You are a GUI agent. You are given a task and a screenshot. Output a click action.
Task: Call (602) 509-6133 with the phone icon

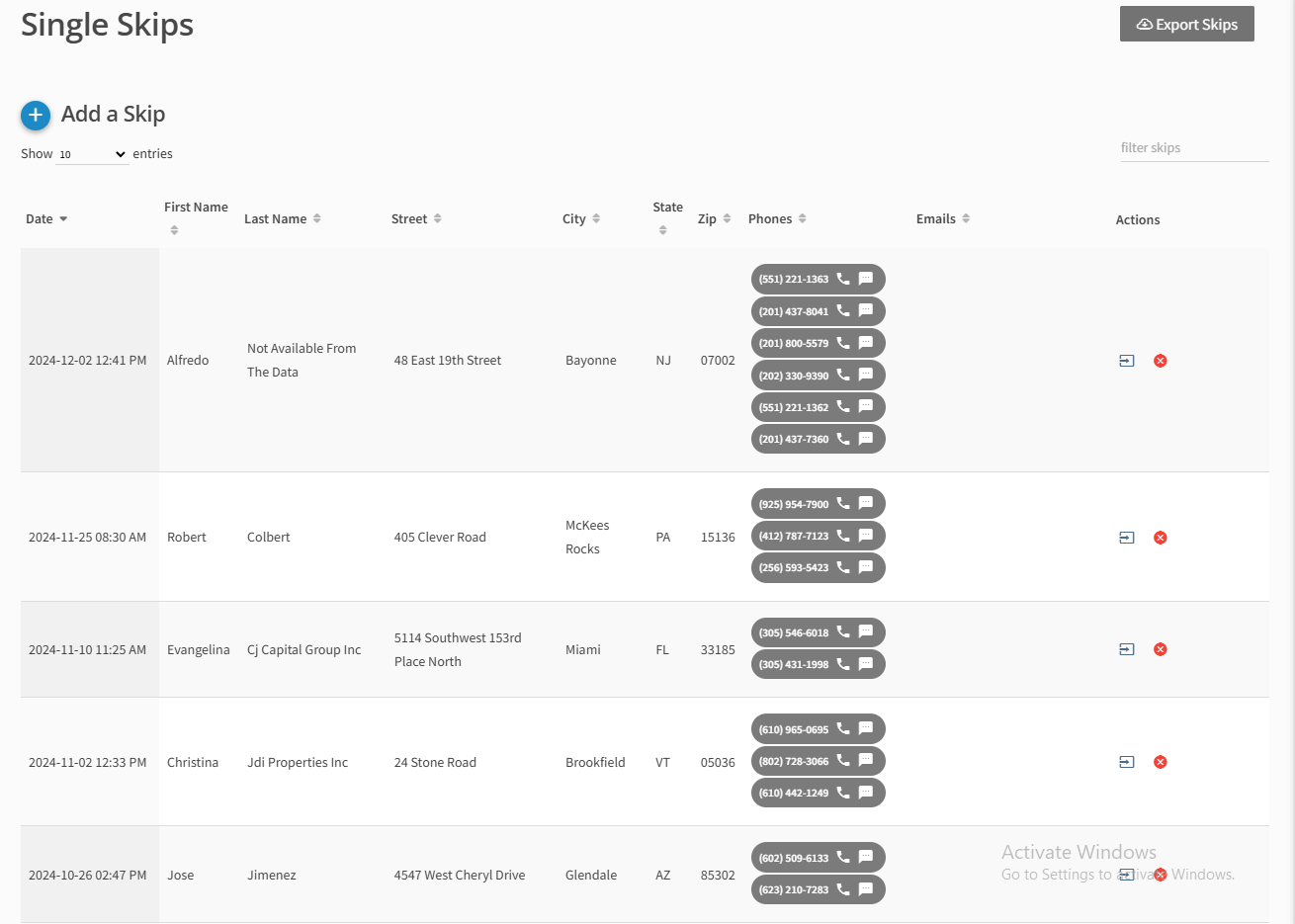point(843,857)
